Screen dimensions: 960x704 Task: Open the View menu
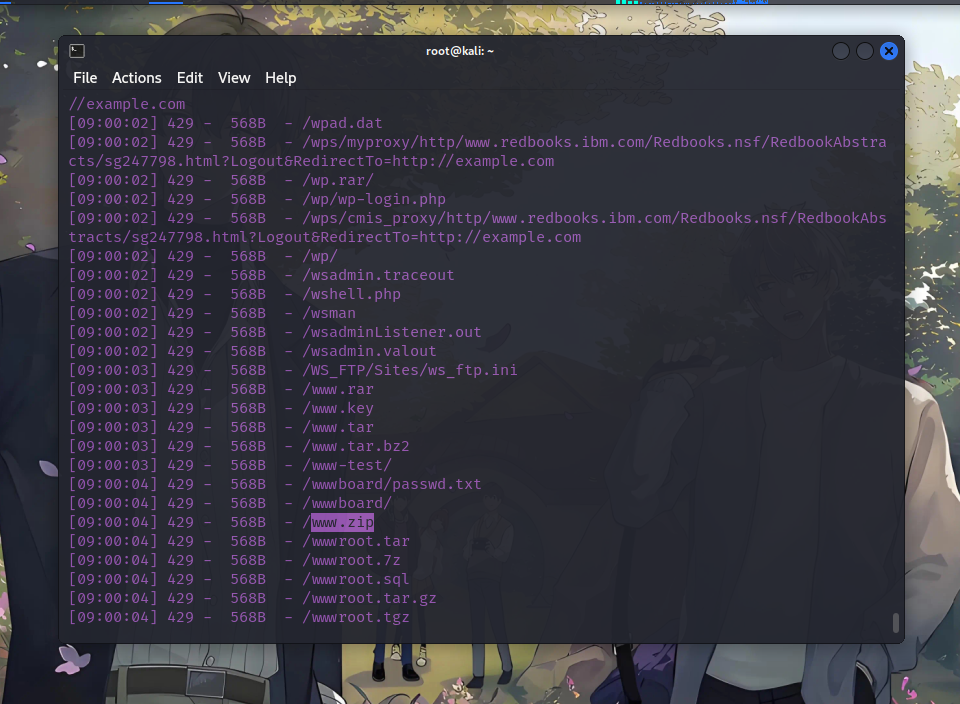click(x=234, y=78)
